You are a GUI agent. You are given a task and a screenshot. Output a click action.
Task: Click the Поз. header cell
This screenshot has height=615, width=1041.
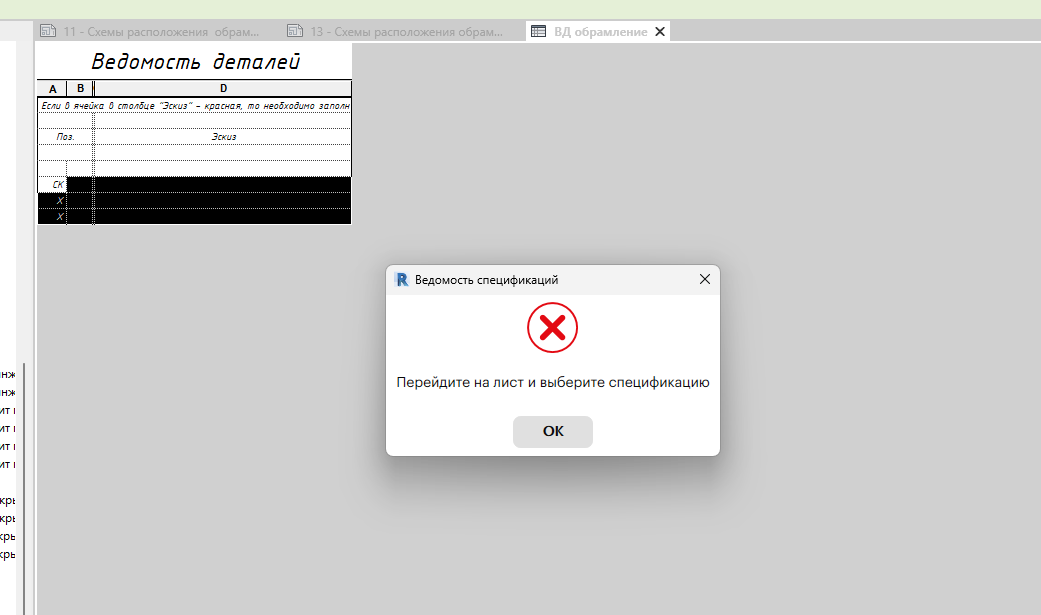[66, 137]
